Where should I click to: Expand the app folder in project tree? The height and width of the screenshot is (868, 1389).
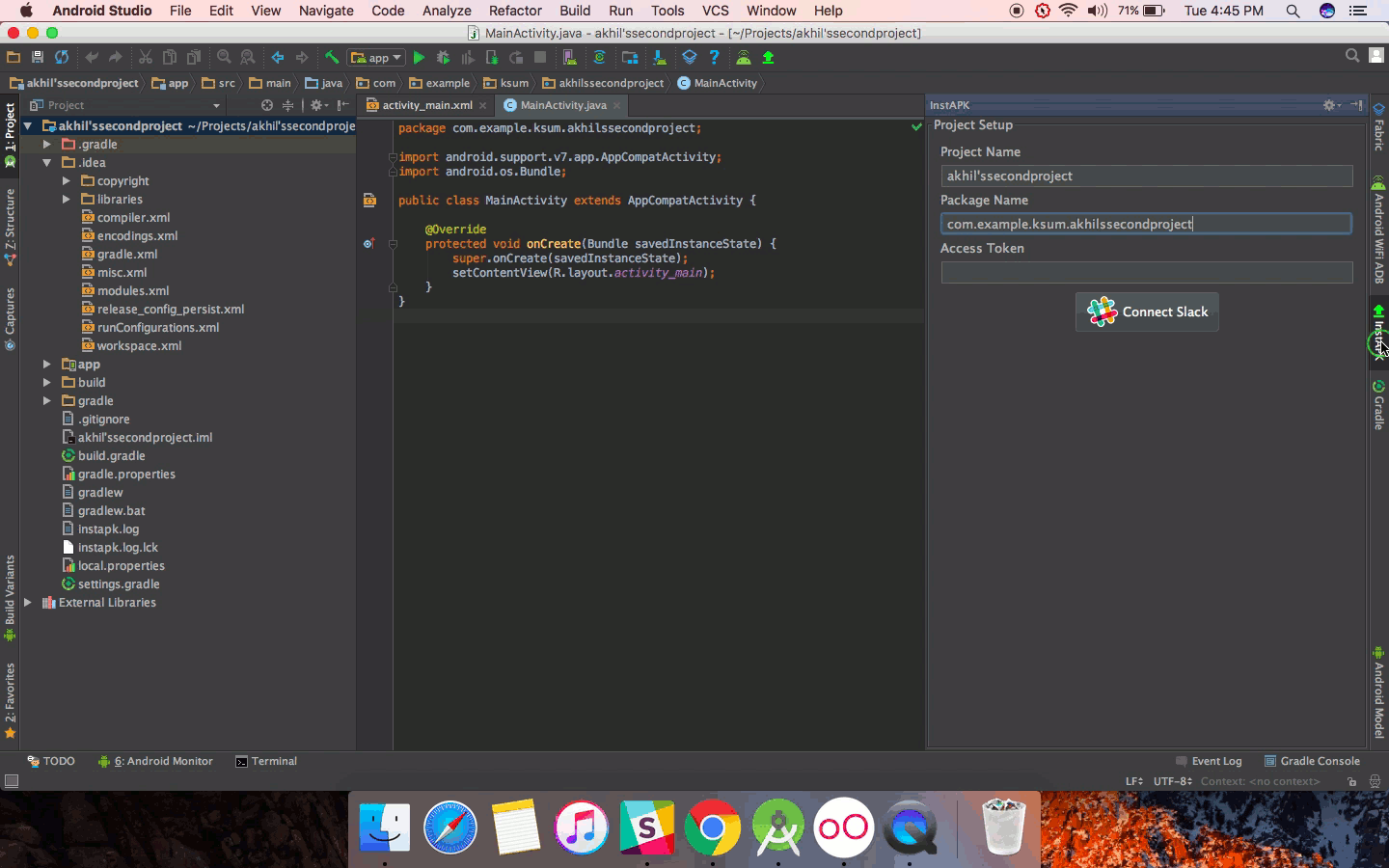click(x=46, y=365)
